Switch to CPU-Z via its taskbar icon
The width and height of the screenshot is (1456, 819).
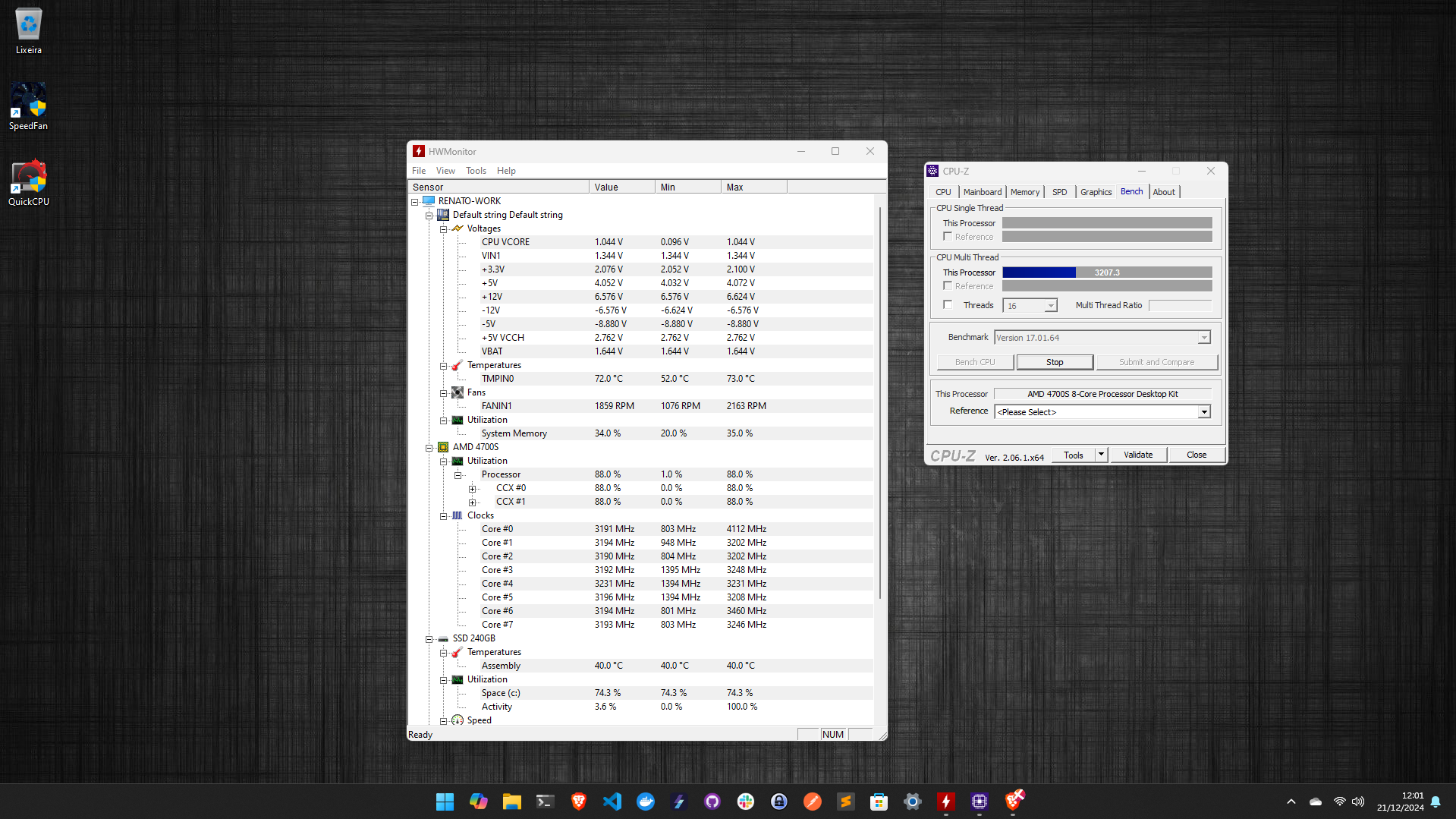(x=980, y=802)
